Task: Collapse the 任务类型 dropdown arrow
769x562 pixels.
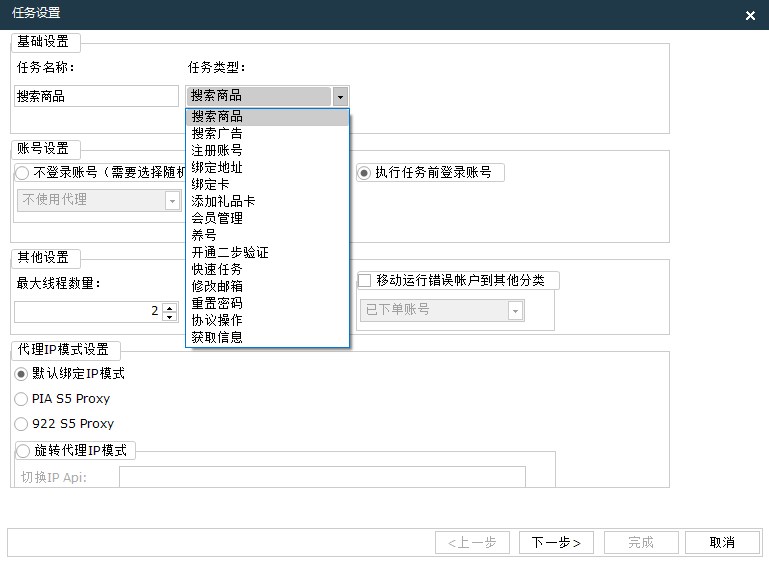Action: tap(340, 96)
